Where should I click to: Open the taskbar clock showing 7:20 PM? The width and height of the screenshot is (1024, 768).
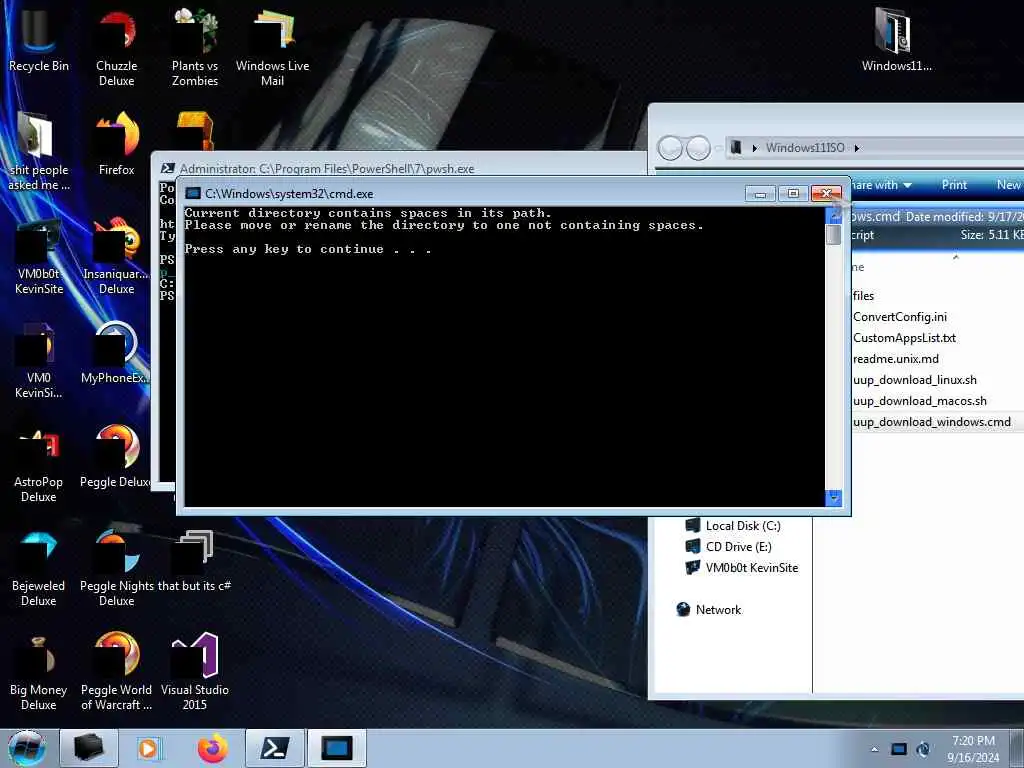pos(973,749)
